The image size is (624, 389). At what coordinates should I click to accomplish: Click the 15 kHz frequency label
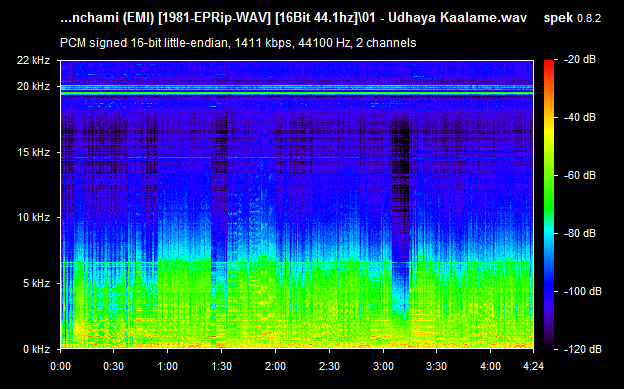33,152
